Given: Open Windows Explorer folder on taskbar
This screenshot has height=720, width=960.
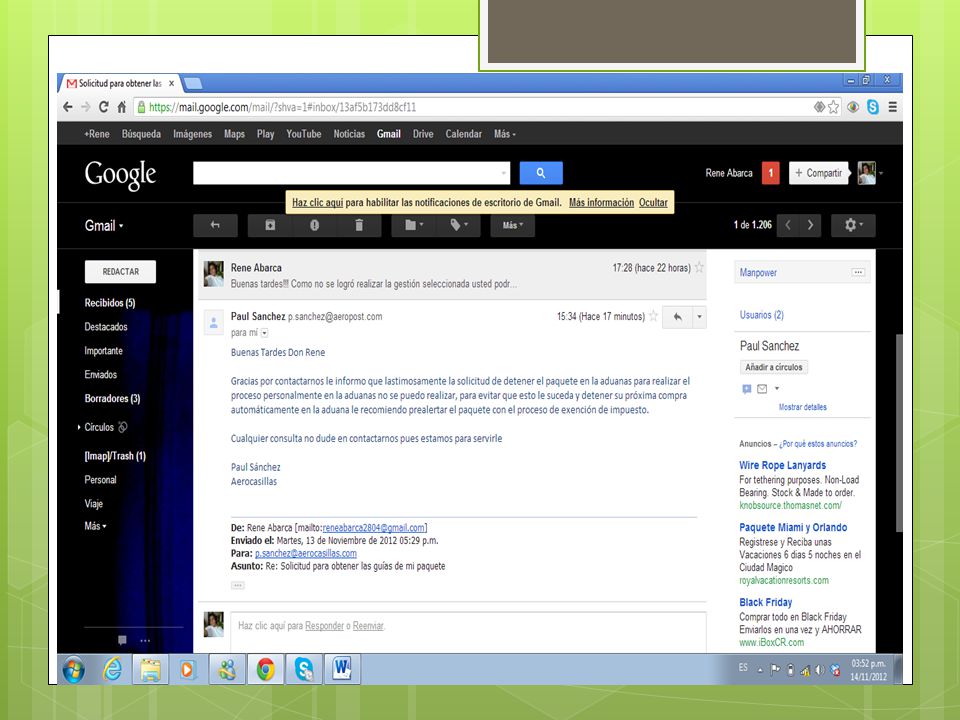Looking at the screenshot, I should coord(150,669).
